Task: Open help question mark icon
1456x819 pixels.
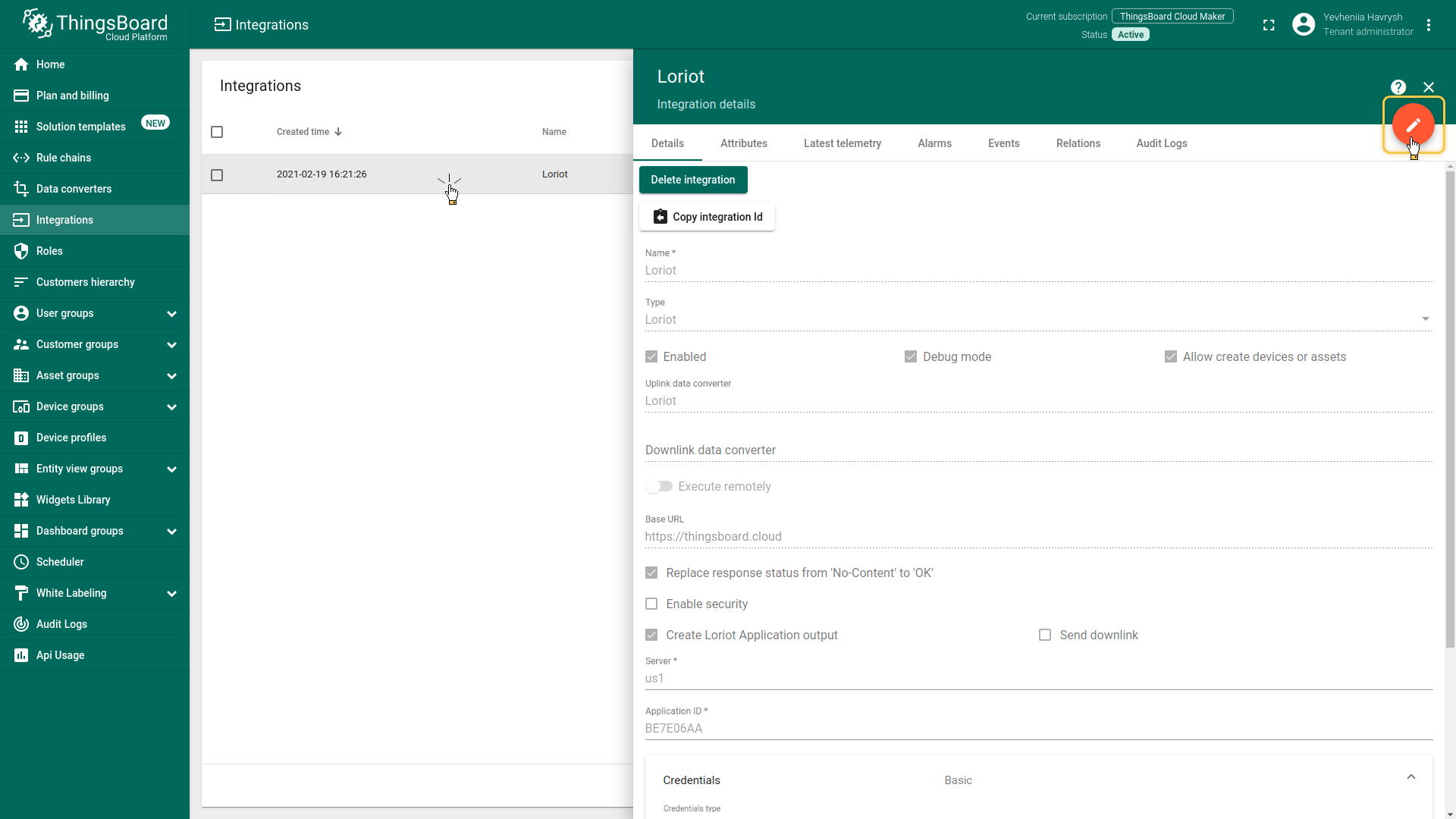Action: tap(1398, 87)
